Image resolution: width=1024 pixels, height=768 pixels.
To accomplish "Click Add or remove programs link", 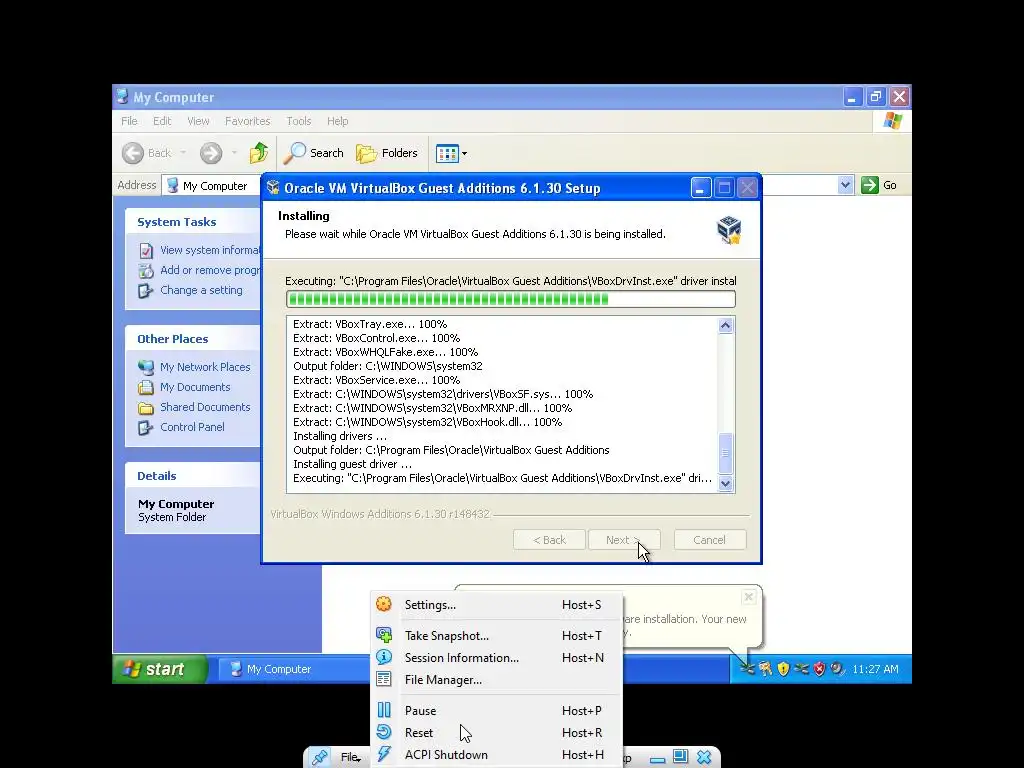I will [210, 270].
